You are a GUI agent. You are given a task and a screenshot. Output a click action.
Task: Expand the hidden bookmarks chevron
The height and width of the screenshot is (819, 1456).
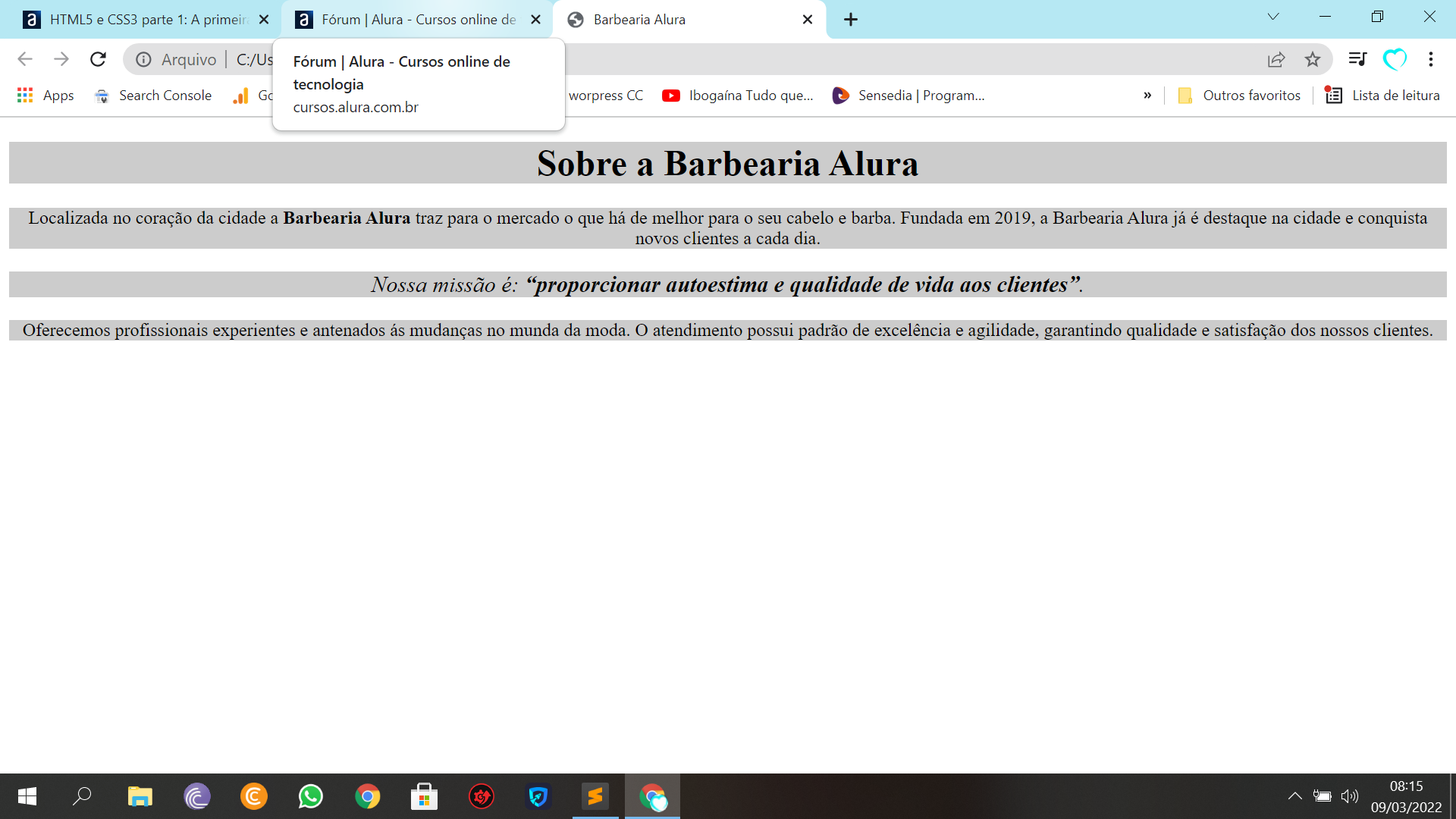(x=1147, y=96)
